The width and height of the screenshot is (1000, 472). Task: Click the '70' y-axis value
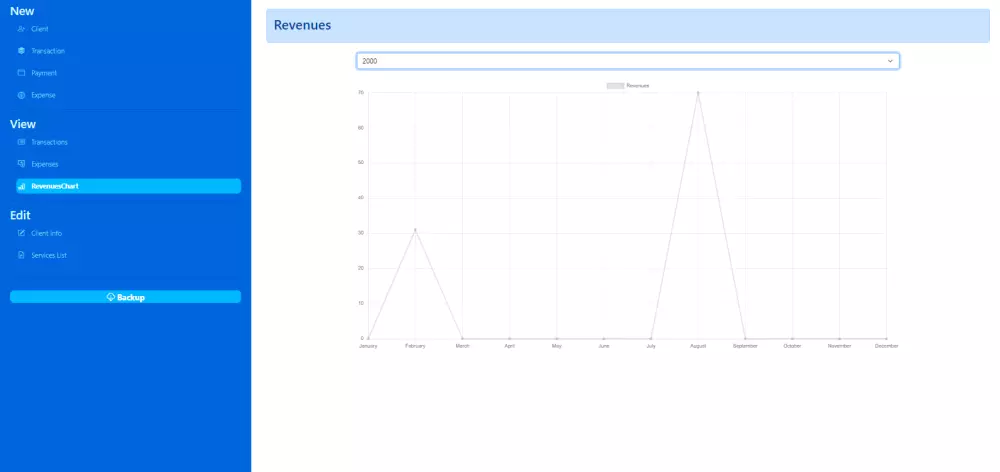click(x=361, y=92)
